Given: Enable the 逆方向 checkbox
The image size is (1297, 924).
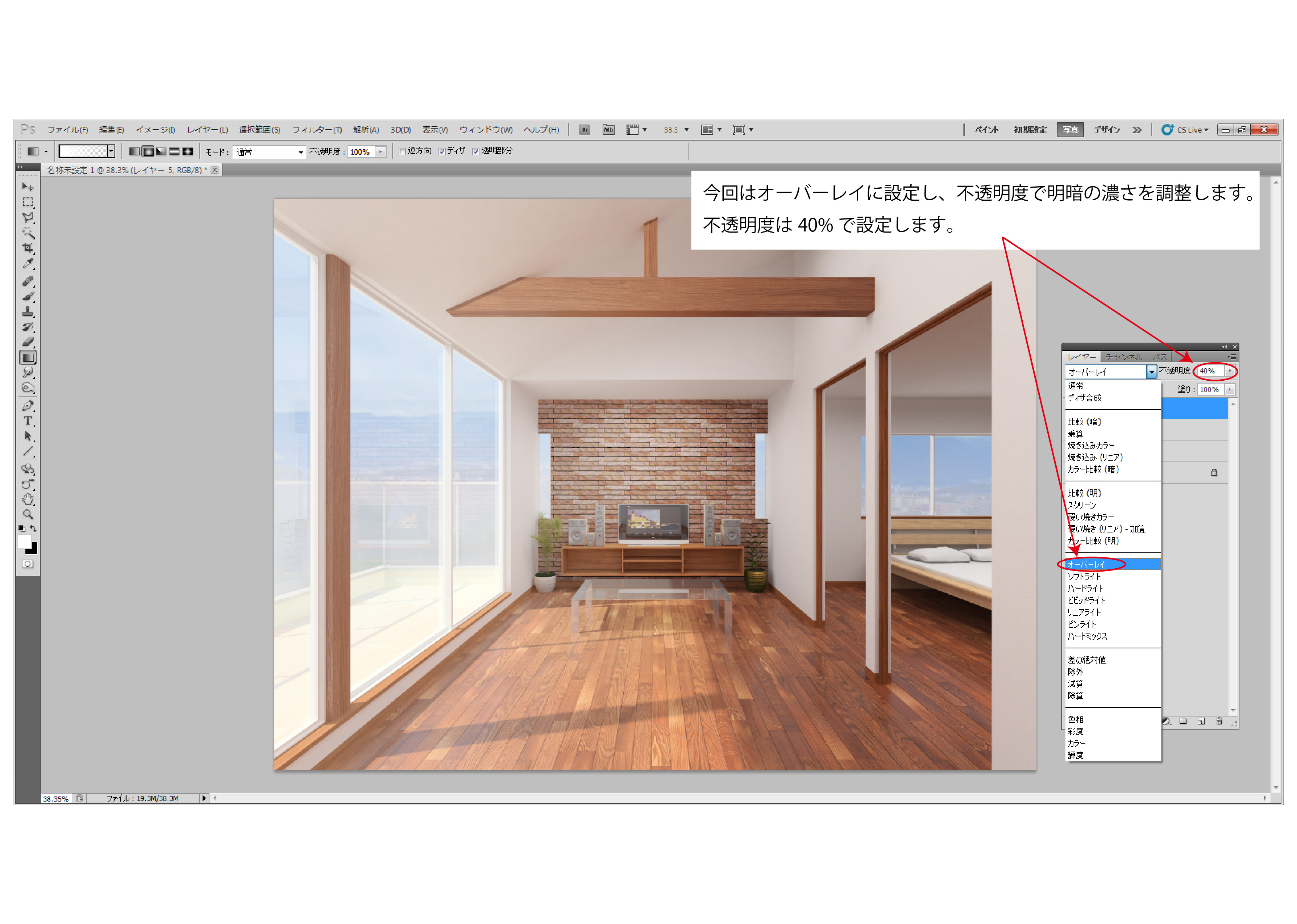Looking at the screenshot, I should pyautogui.click(x=402, y=151).
